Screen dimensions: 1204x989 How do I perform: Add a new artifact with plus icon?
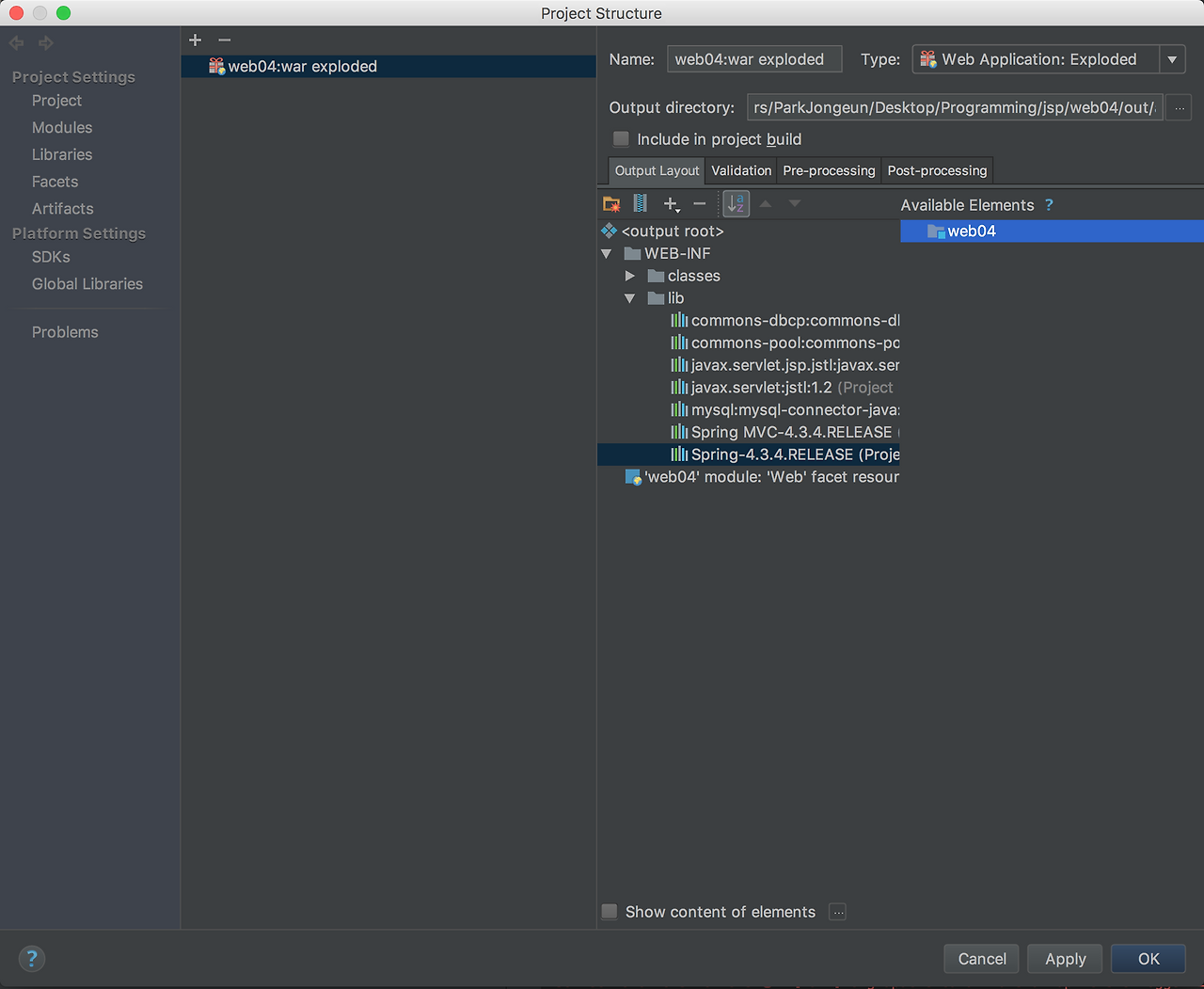[x=196, y=40]
